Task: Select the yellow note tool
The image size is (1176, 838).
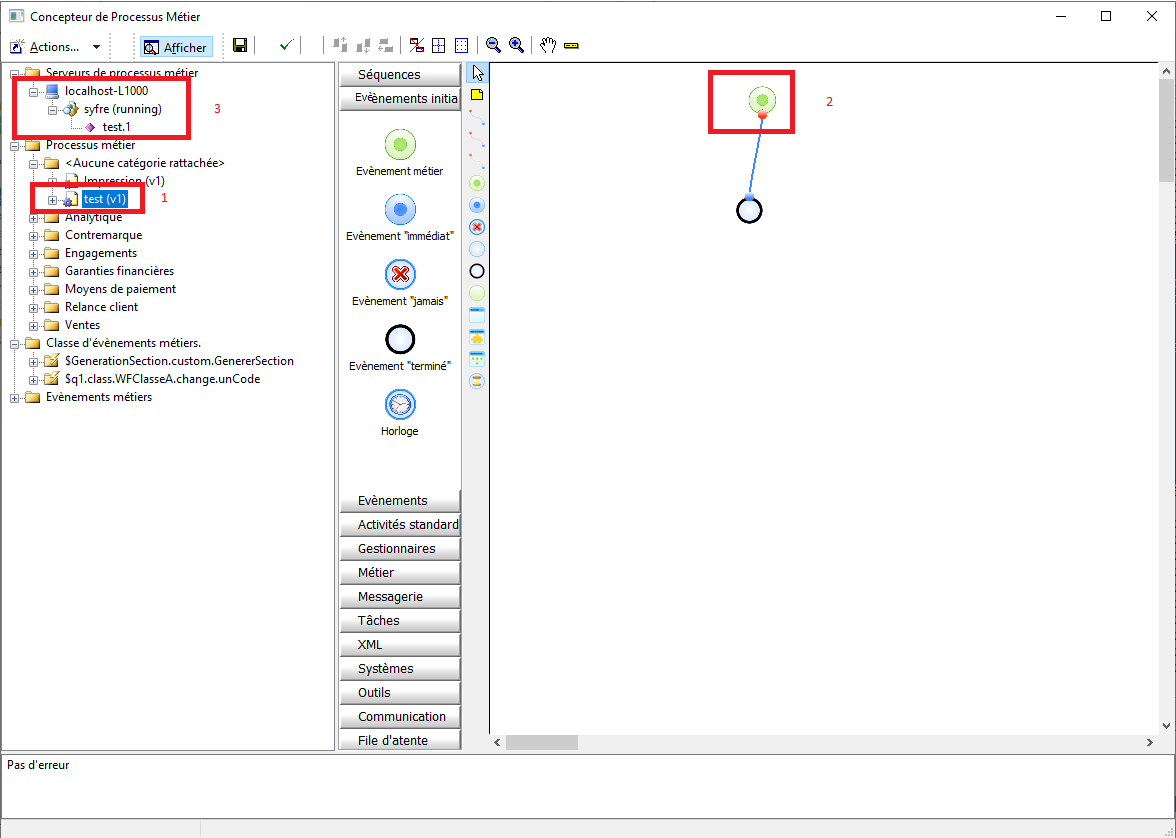Action: coord(476,95)
